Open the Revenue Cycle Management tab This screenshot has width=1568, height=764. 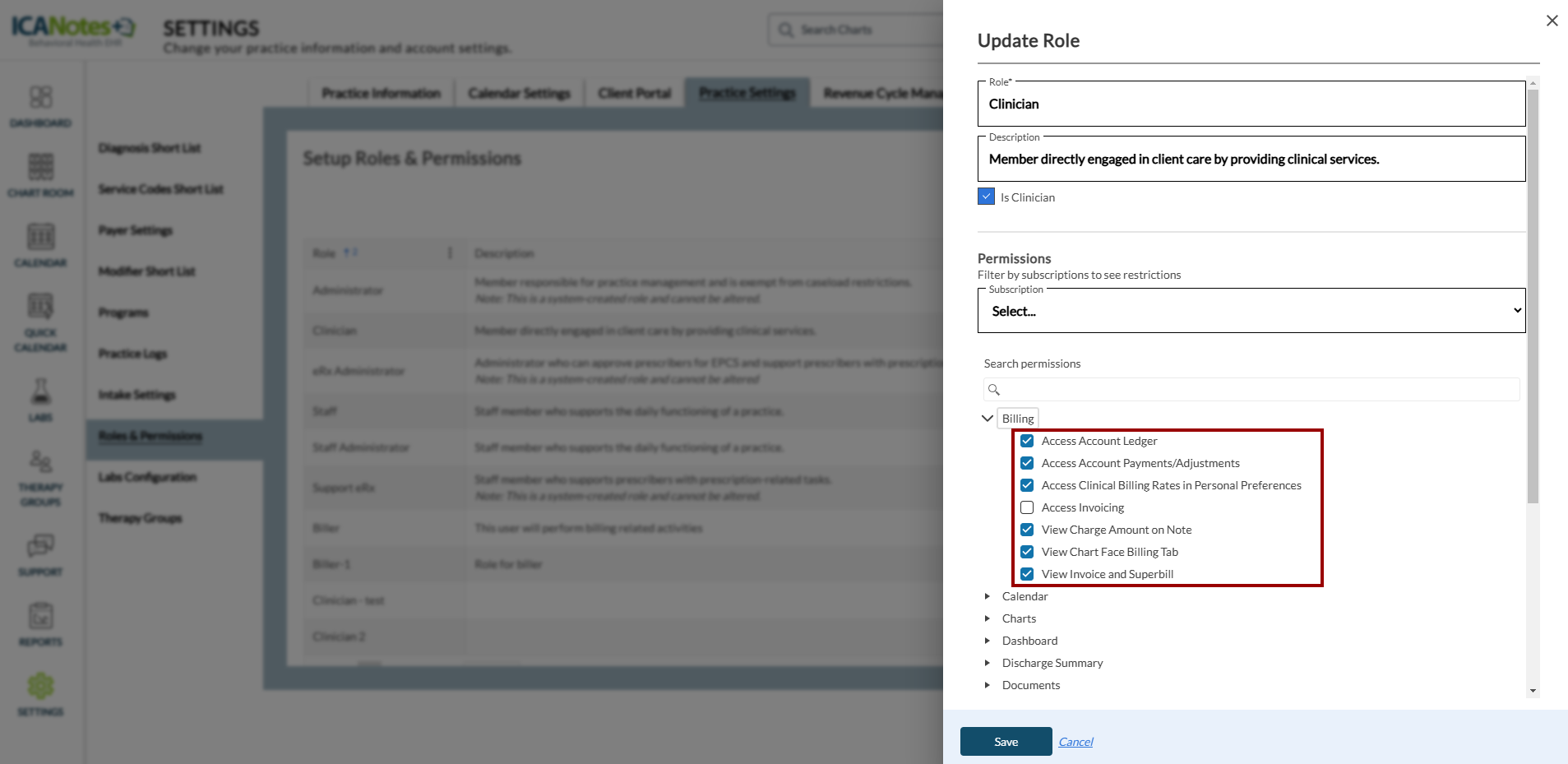tap(878, 93)
